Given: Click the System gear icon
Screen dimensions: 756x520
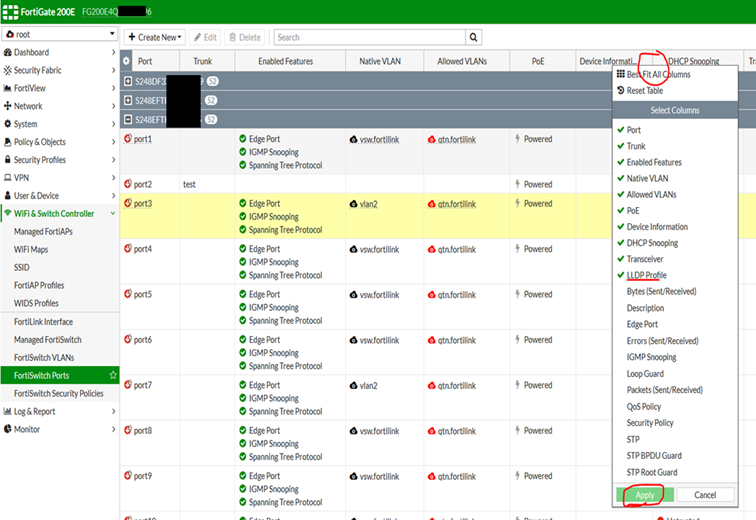Looking at the screenshot, I should pyautogui.click(x=7, y=124).
